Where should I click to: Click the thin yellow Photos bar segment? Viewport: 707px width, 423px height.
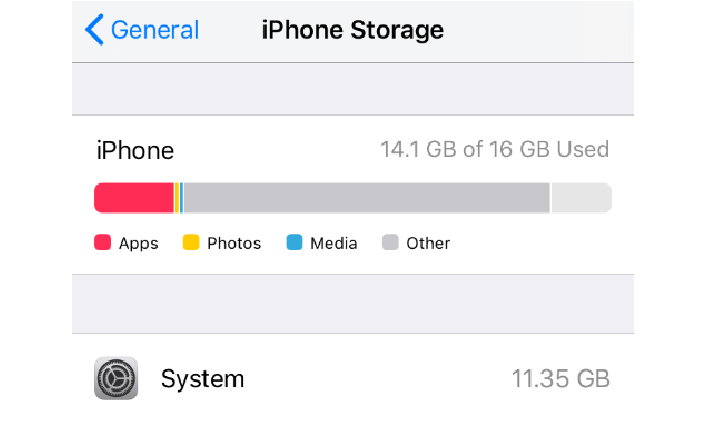click(x=176, y=198)
